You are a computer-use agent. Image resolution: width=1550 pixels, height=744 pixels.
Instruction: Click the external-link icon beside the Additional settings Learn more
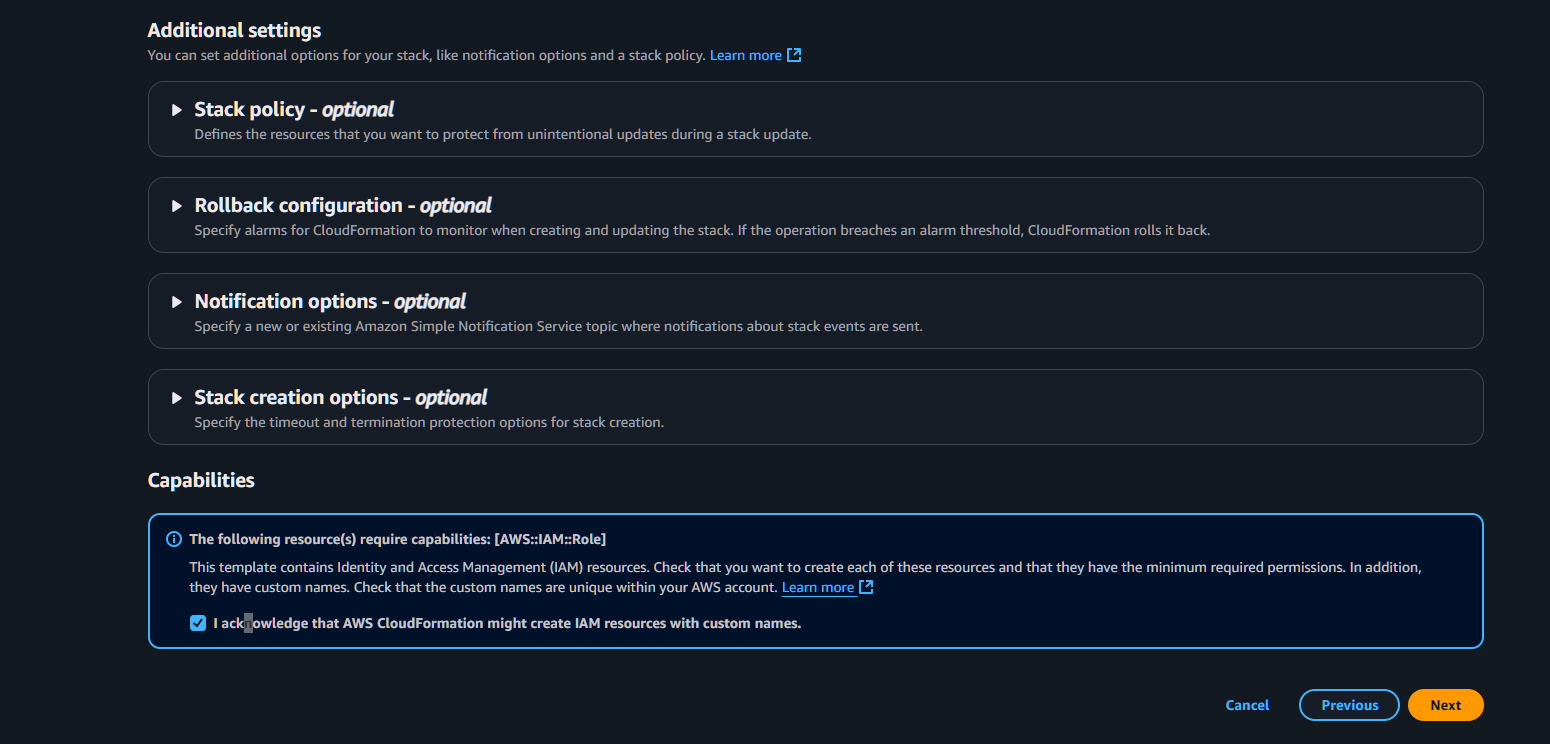794,55
